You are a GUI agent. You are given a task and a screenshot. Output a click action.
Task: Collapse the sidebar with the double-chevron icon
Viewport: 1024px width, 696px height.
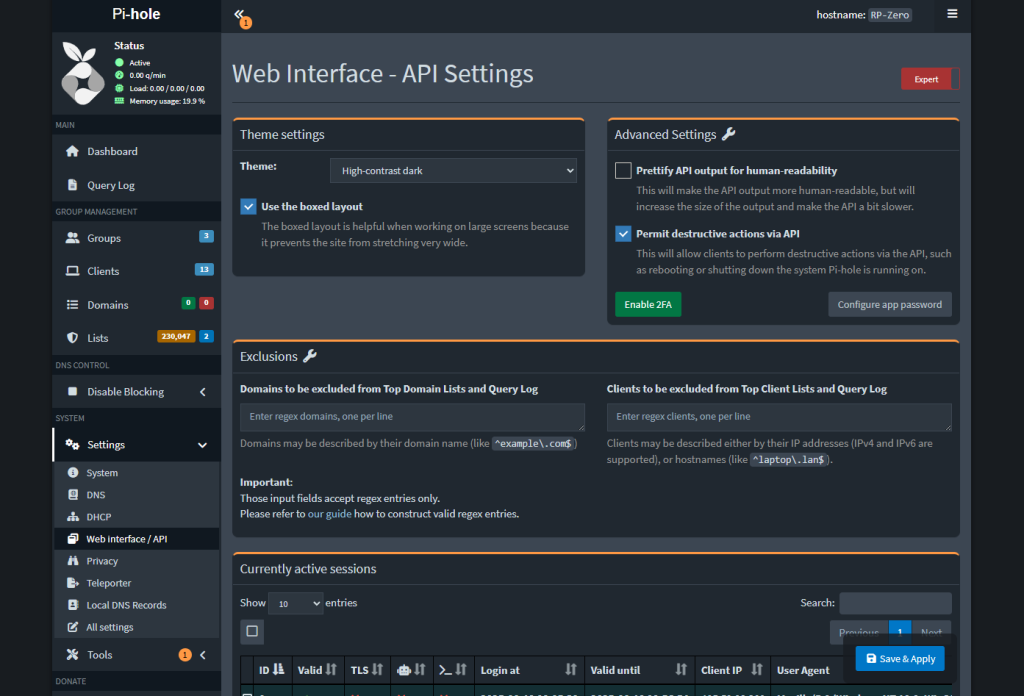[239, 14]
